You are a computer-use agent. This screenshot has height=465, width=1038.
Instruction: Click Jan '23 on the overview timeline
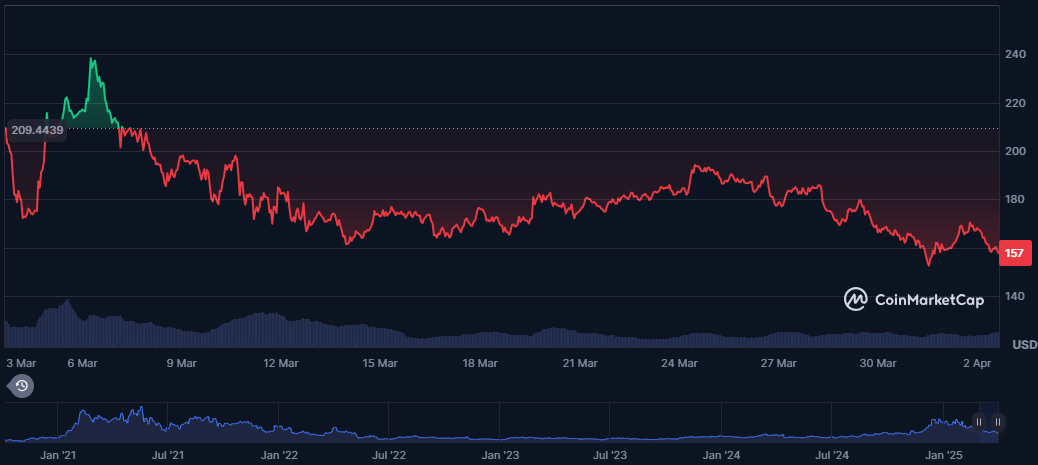click(x=500, y=455)
